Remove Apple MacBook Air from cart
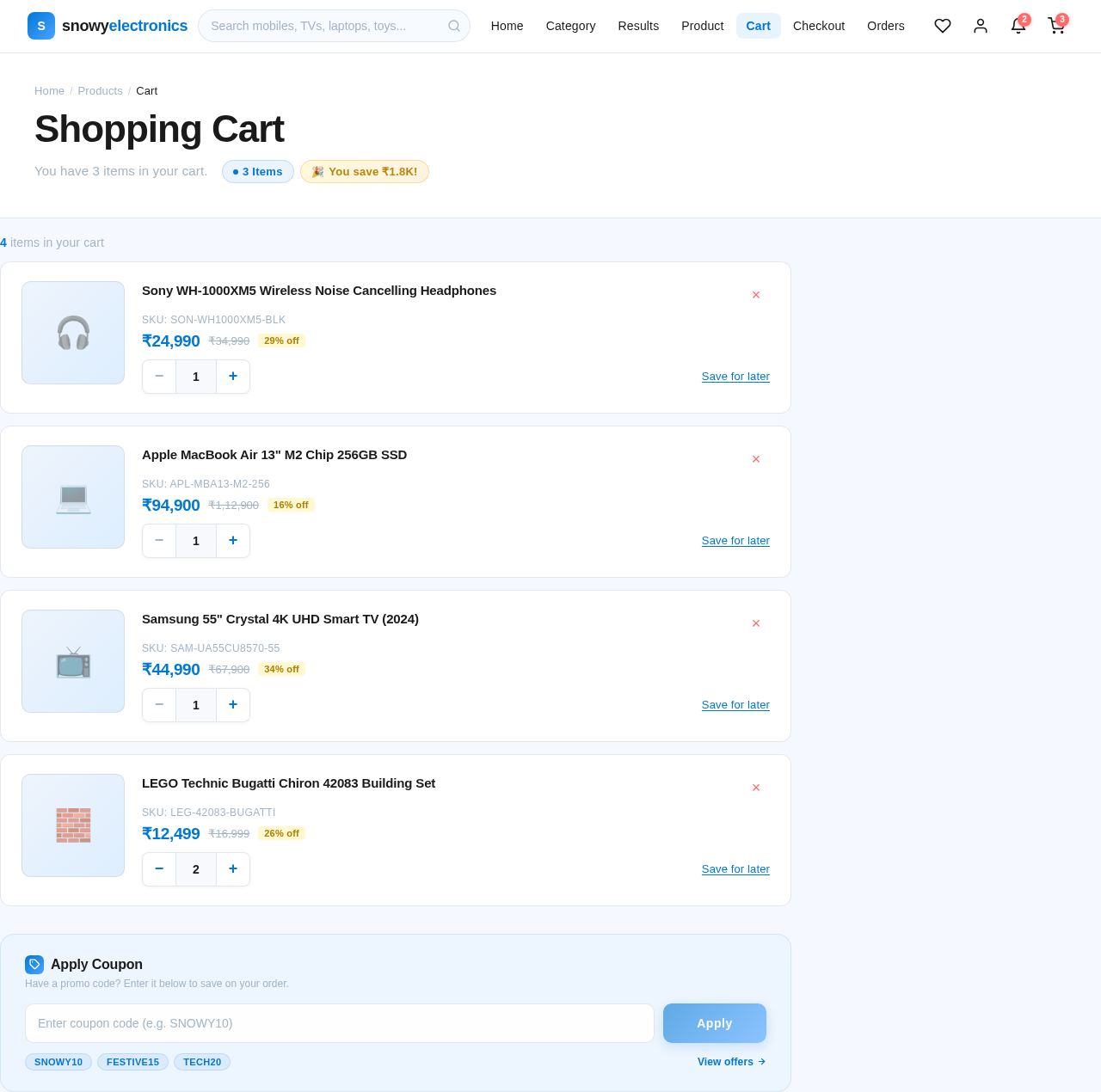The width and height of the screenshot is (1101, 1092). (756, 459)
